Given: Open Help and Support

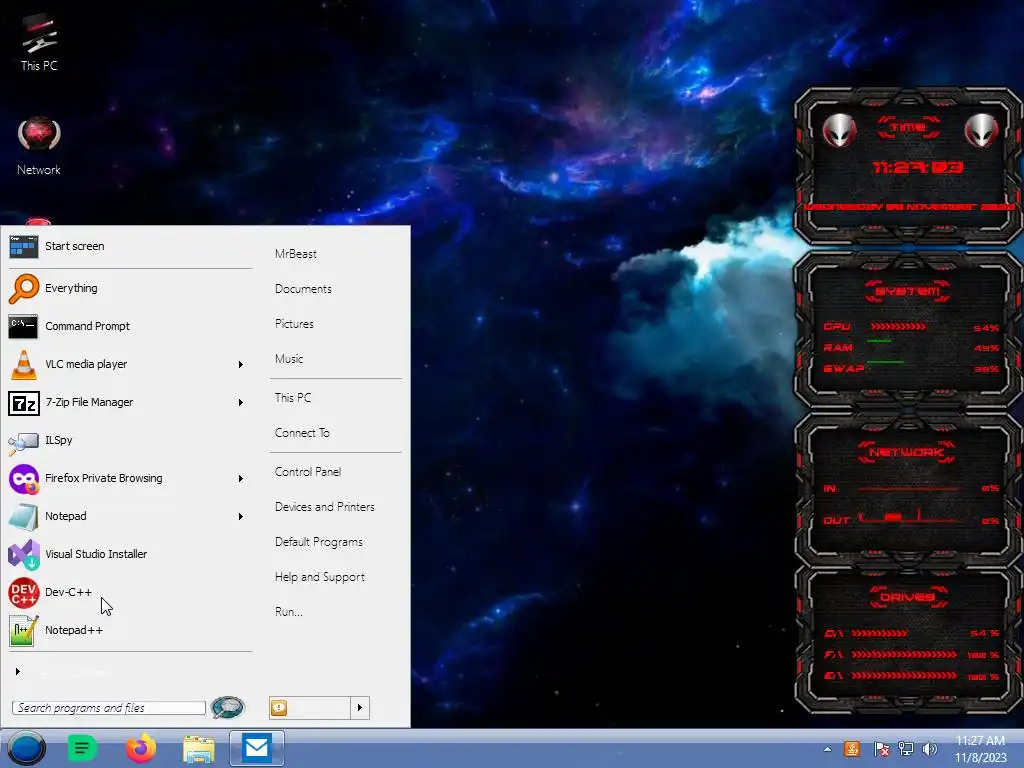Looking at the screenshot, I should tap(320, 577).
